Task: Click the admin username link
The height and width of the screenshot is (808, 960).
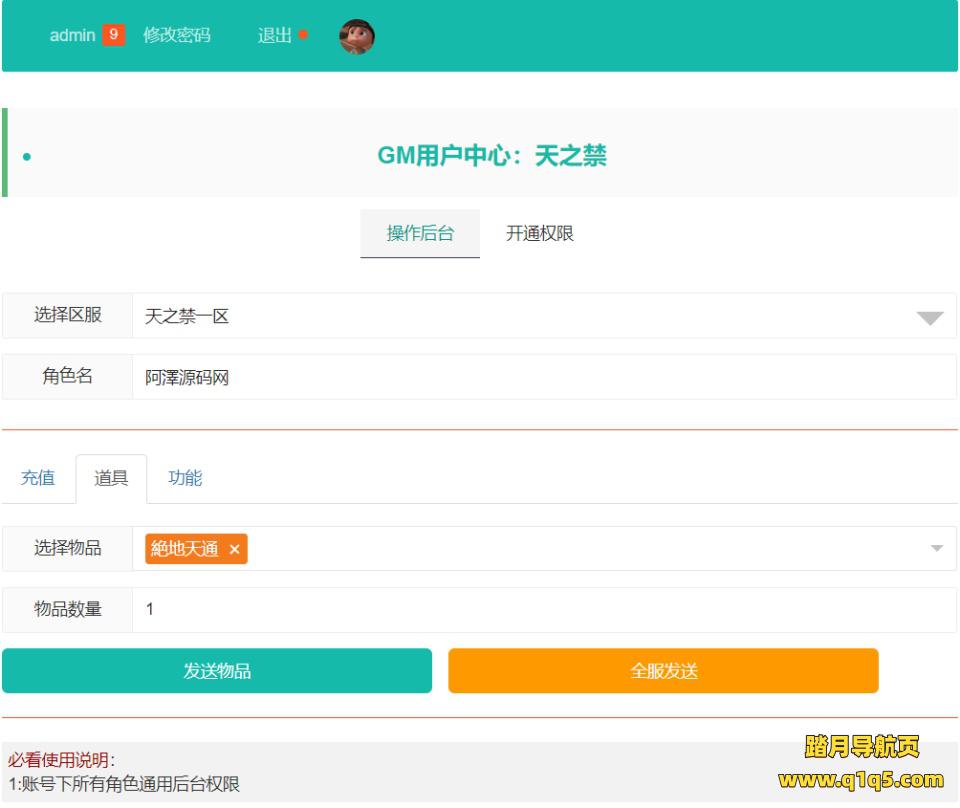Action: [x=72, y=35]
